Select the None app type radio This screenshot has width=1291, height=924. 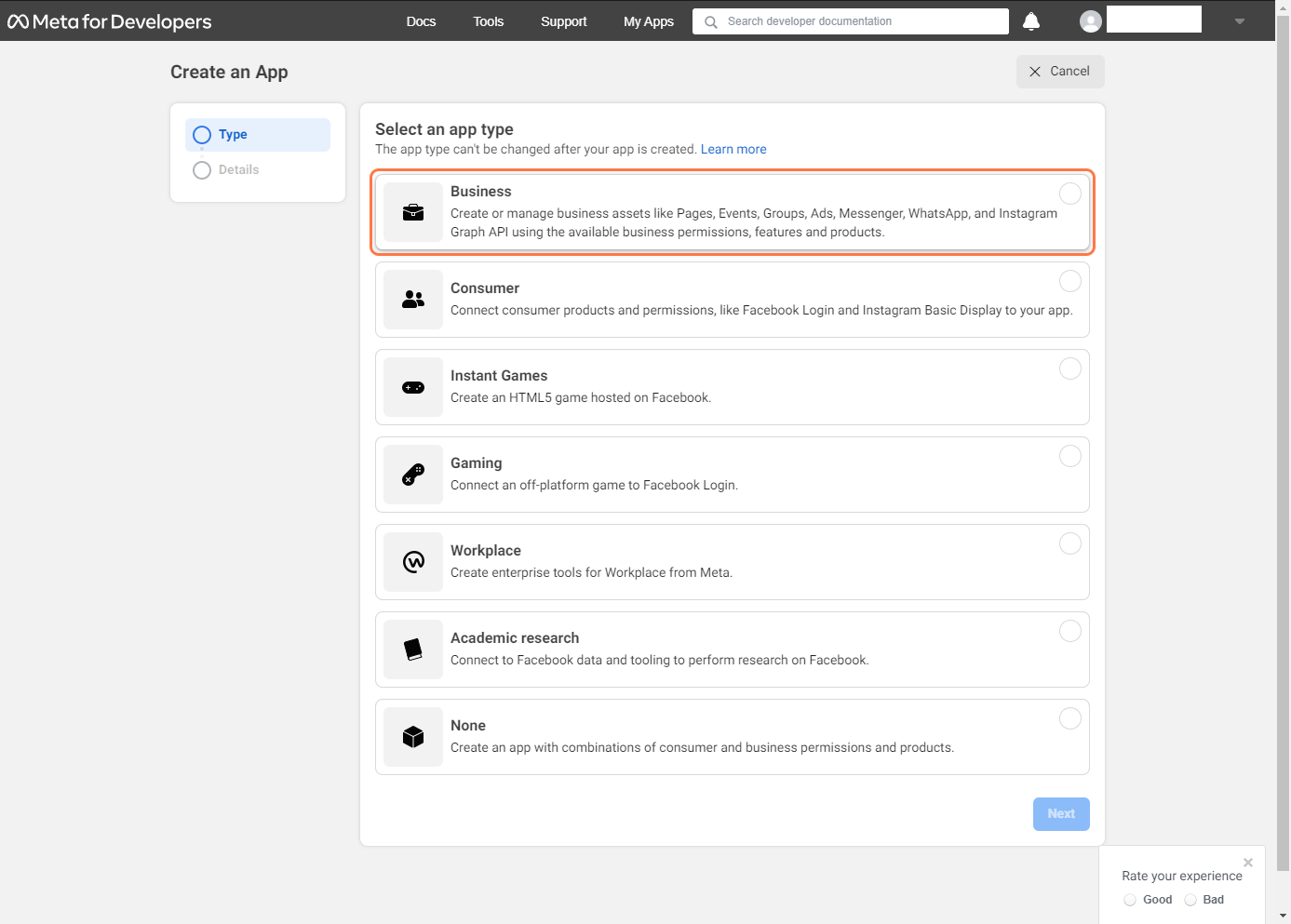tap(1070, 717)
